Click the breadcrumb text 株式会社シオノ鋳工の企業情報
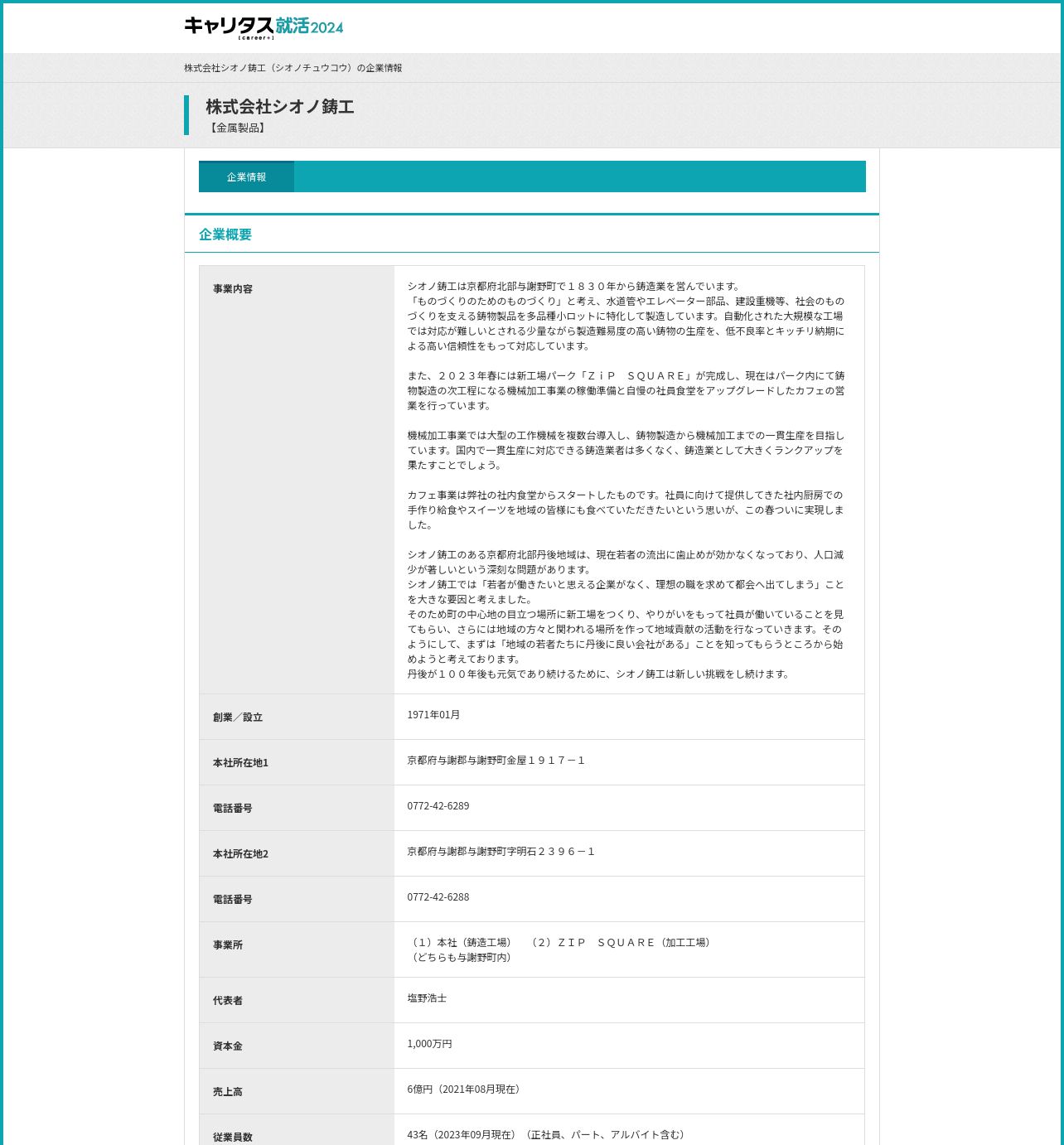 [293, 68]
